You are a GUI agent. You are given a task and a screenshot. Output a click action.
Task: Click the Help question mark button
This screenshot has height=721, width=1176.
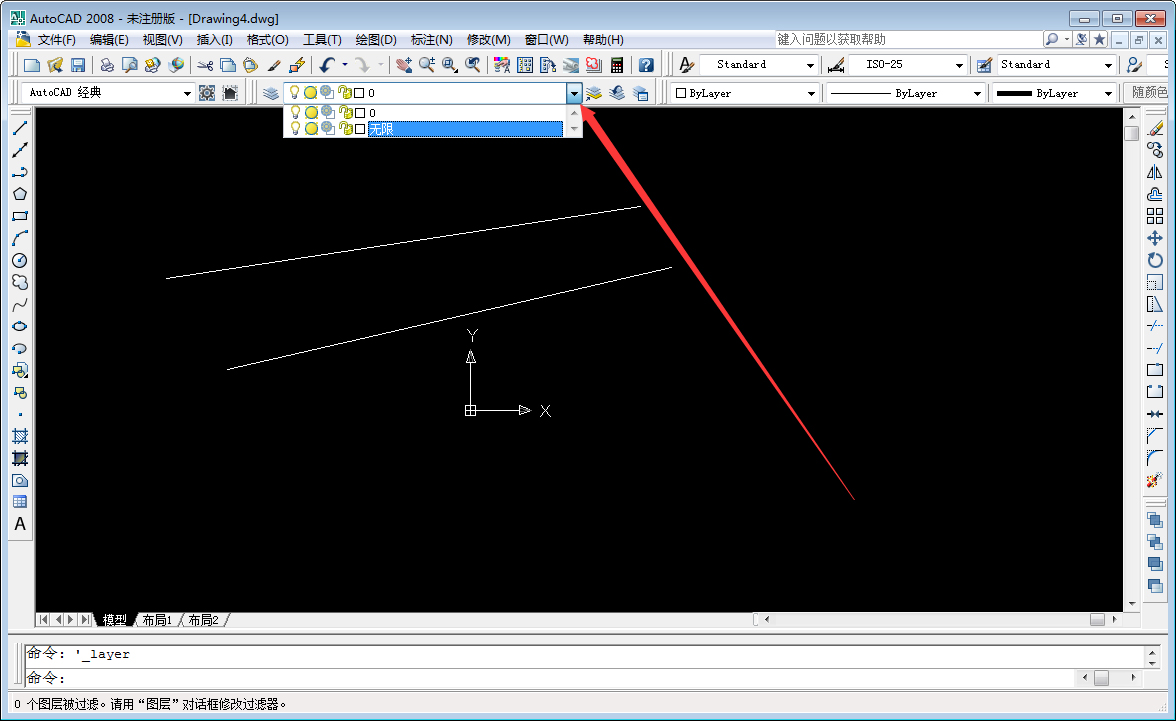[x=646, y=64]
